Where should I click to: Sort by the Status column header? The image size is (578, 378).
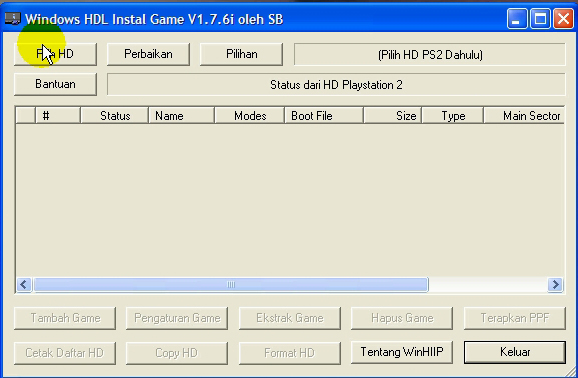[115, 116]
